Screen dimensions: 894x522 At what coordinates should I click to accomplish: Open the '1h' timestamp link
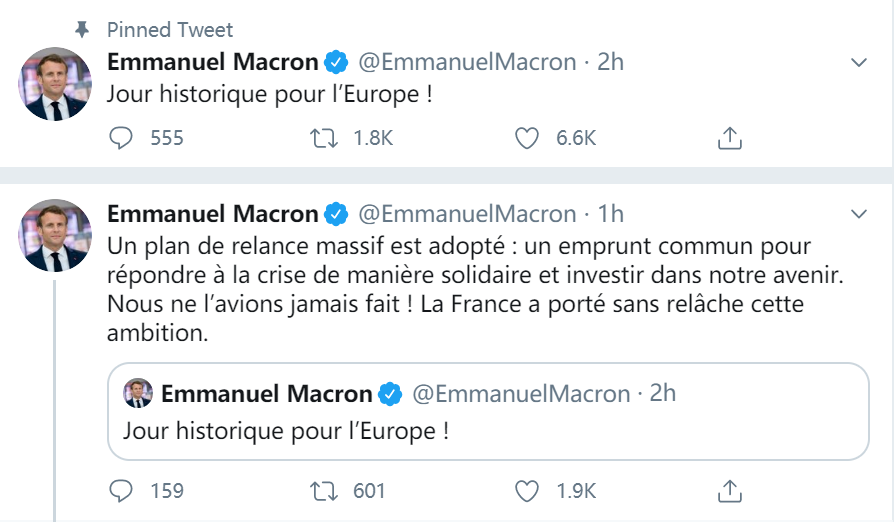610,214
